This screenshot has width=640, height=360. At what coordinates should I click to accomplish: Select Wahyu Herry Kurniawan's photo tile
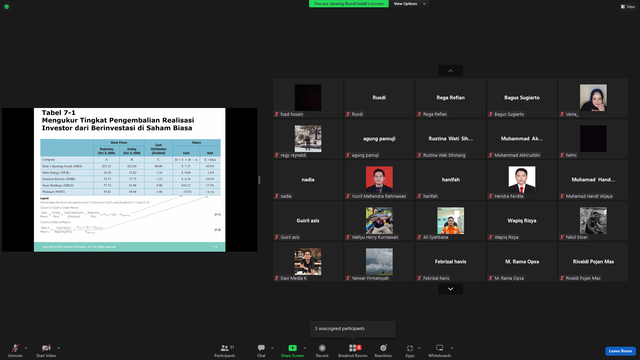(379, 221)
